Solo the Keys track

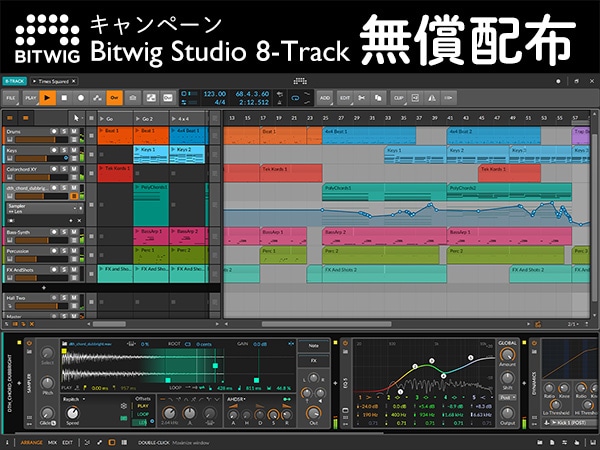[64, 150]
